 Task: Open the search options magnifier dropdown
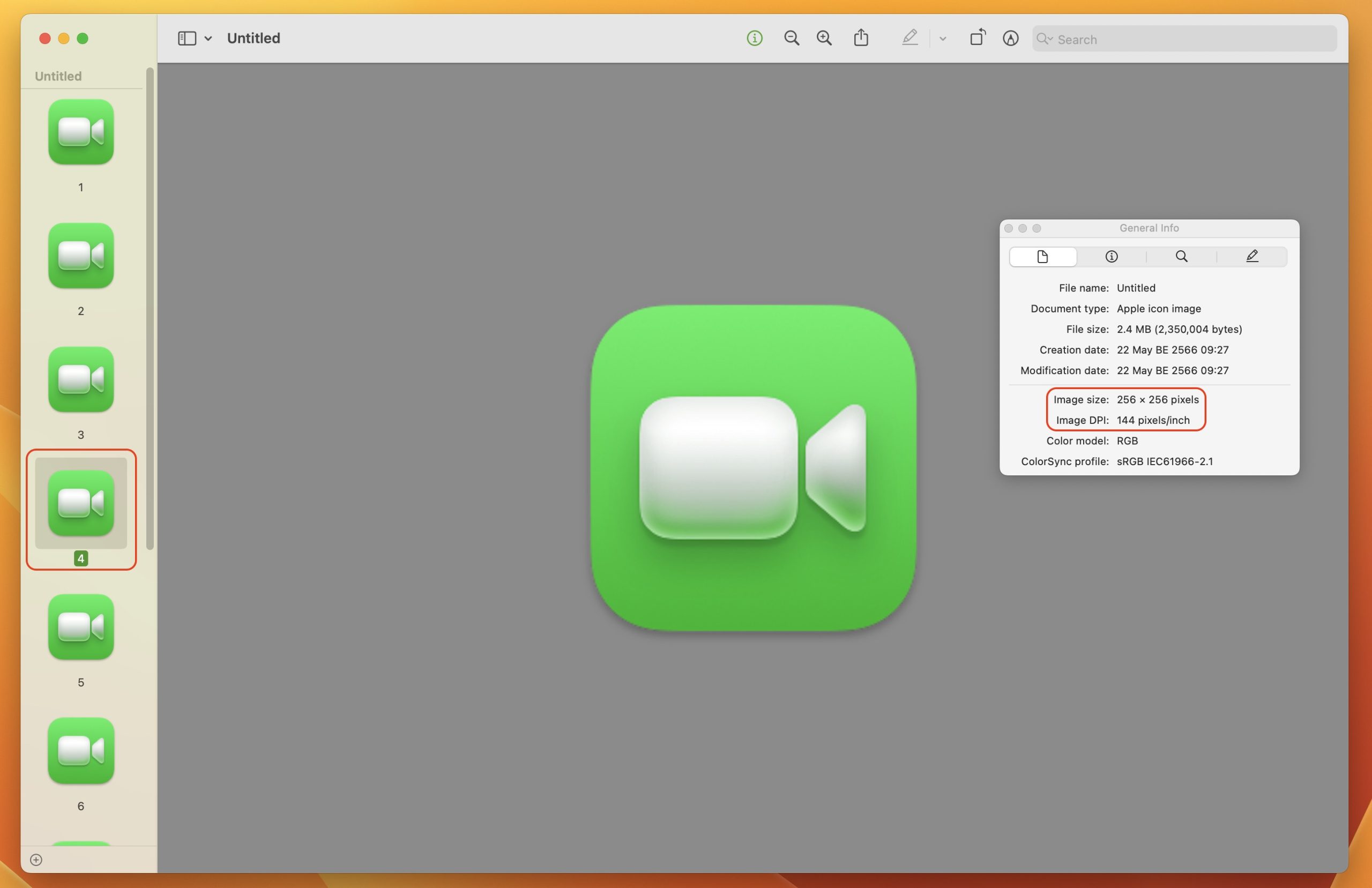(x=1044, y=39)
